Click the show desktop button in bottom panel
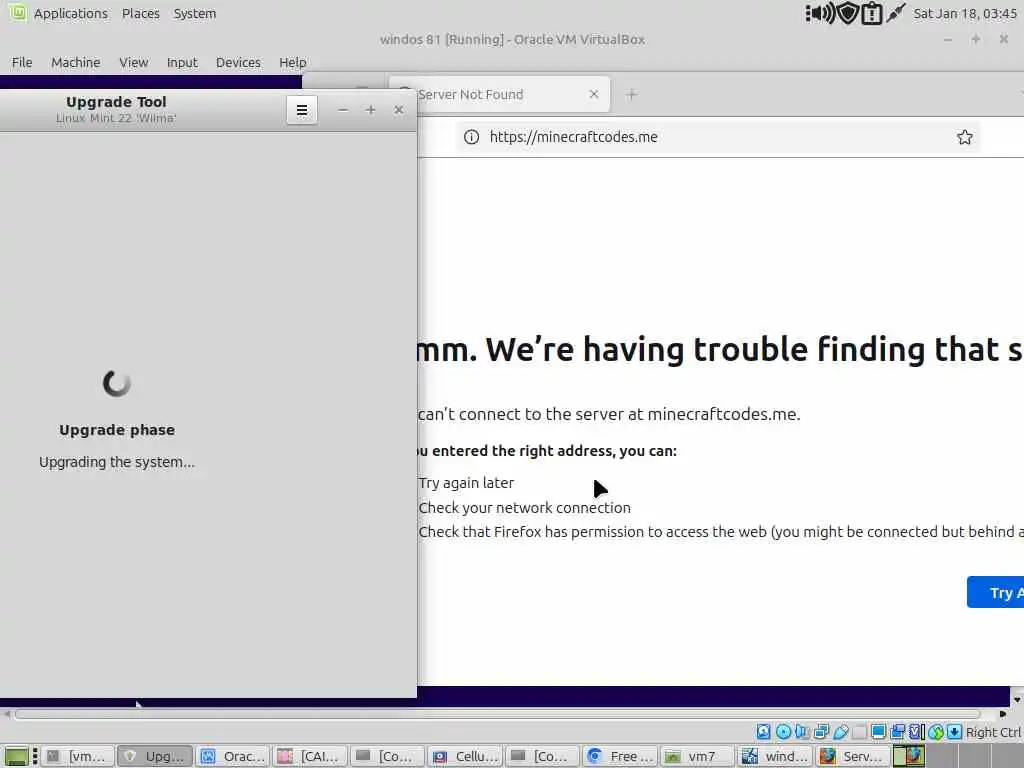 pyautogui.click(x=16, y=756)
